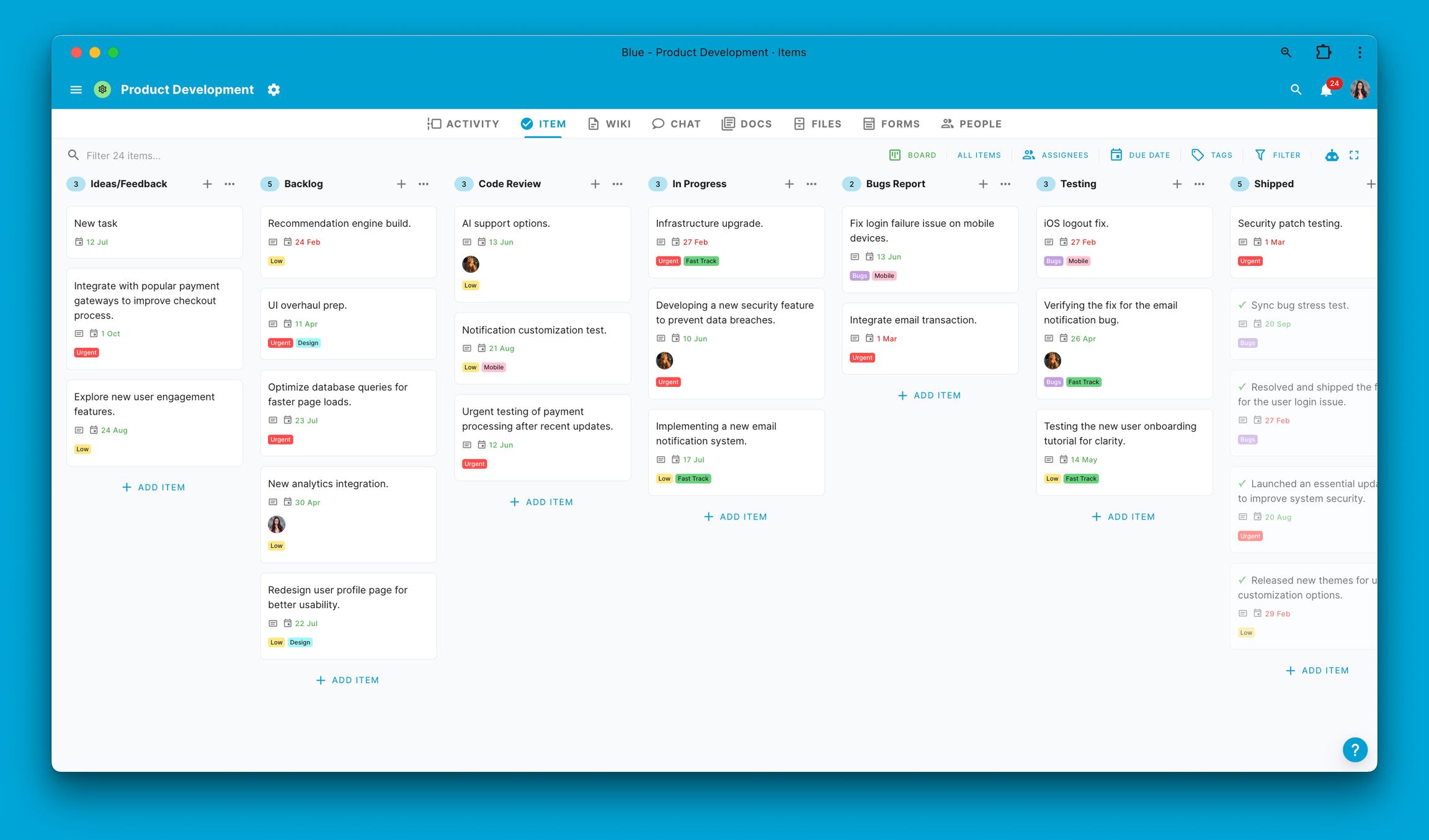
Task: Click the app header search icon
Action: click(1296, 90)
